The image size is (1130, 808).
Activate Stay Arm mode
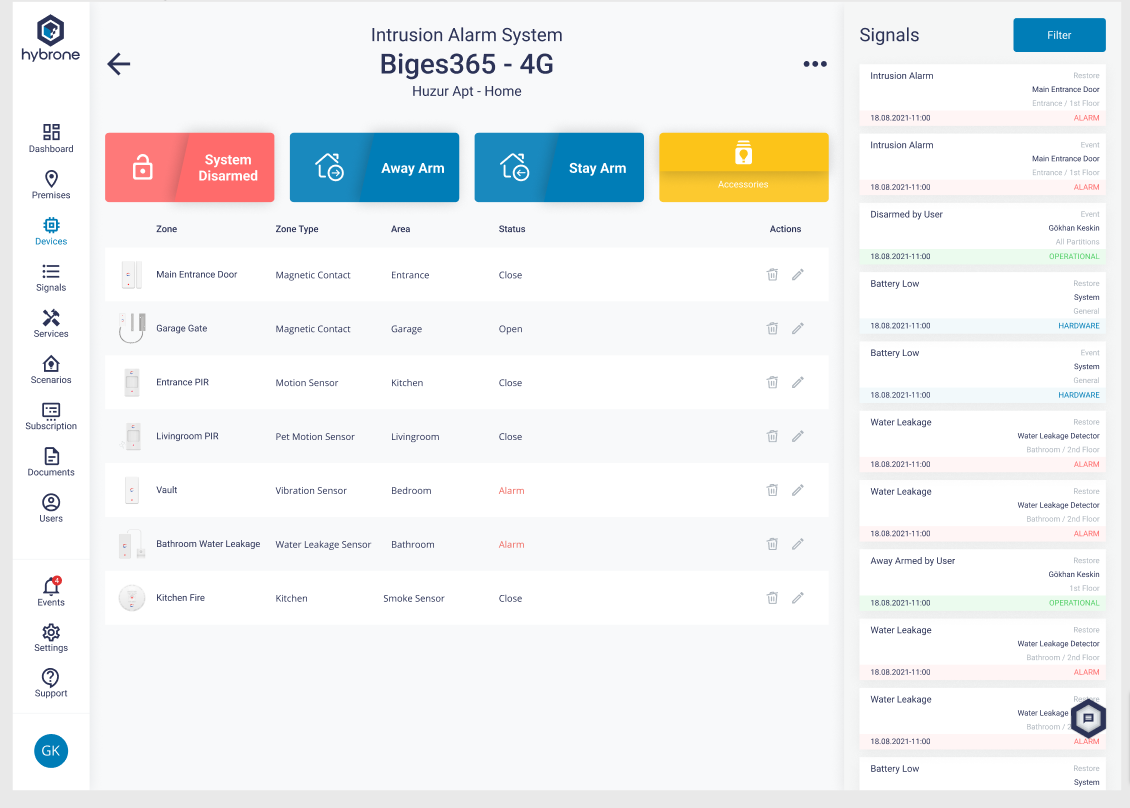[559, 167]
